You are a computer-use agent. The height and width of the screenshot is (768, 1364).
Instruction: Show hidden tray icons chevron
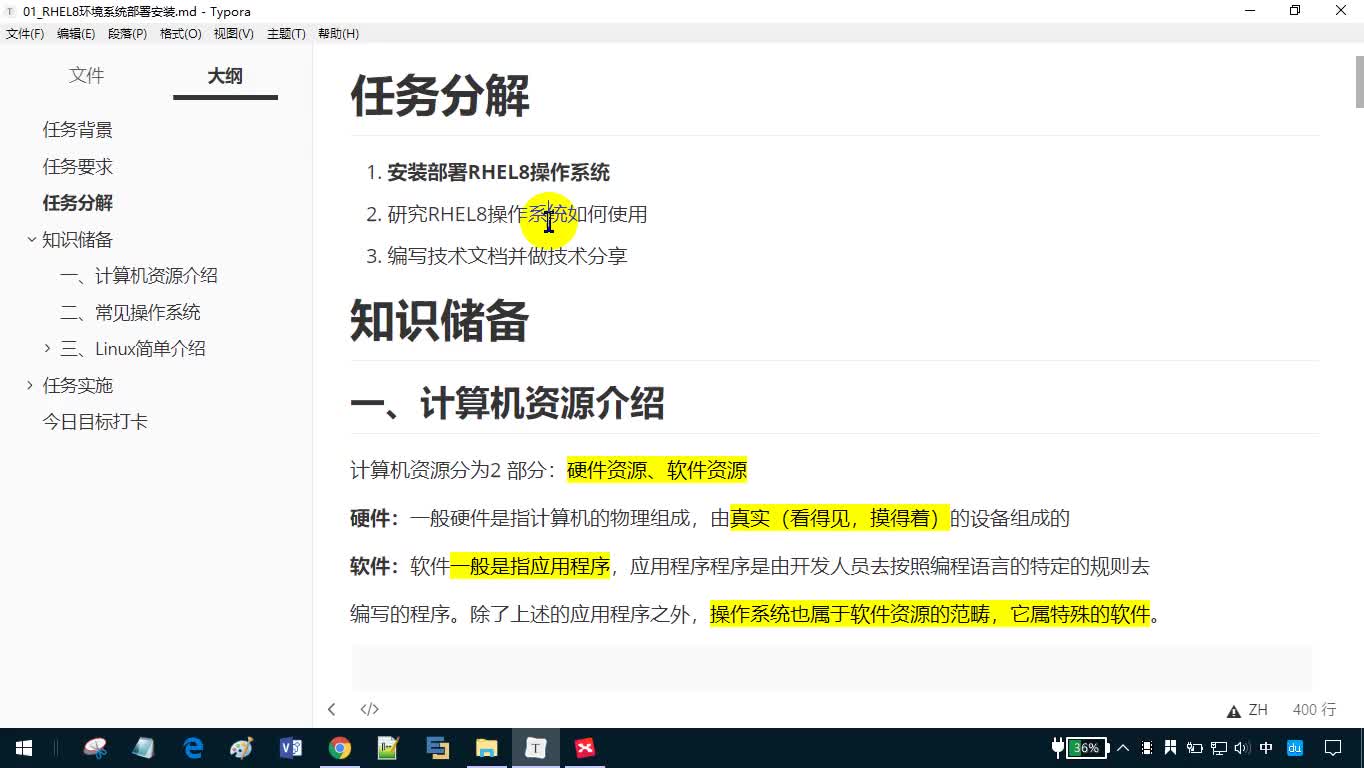coord(1123,748)
